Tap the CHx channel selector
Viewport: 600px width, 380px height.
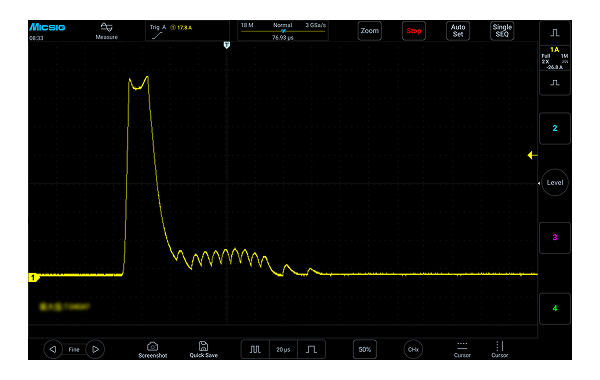[413, 349]
